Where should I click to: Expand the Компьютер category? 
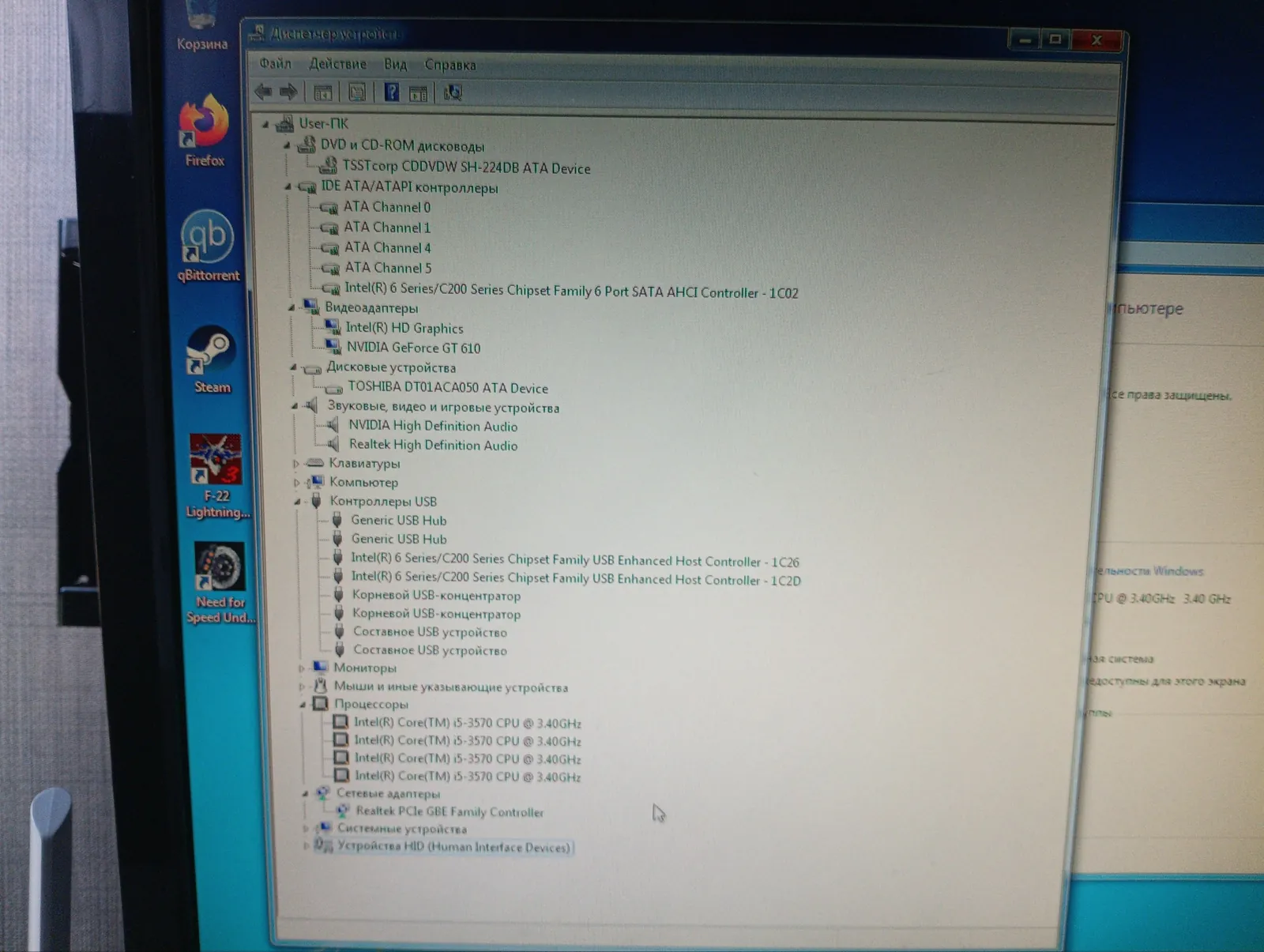[297, 483]
